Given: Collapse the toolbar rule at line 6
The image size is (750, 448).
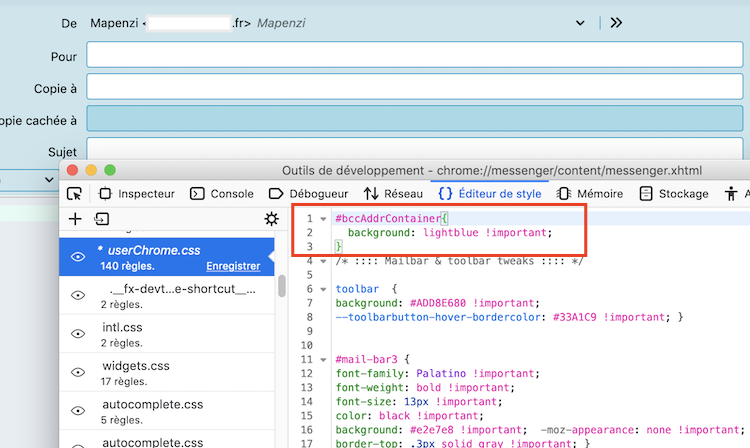Looking at the screenshot, I should click(323, 289).
